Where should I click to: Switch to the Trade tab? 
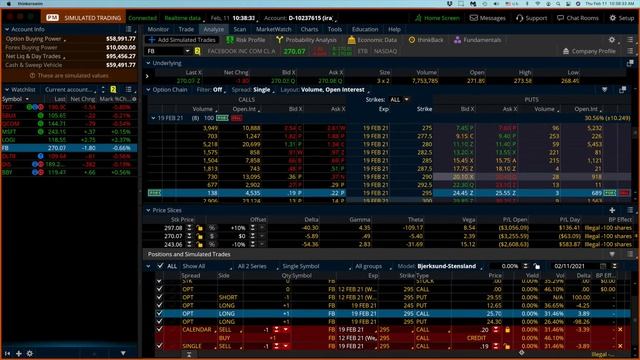(x=186, y=29)
